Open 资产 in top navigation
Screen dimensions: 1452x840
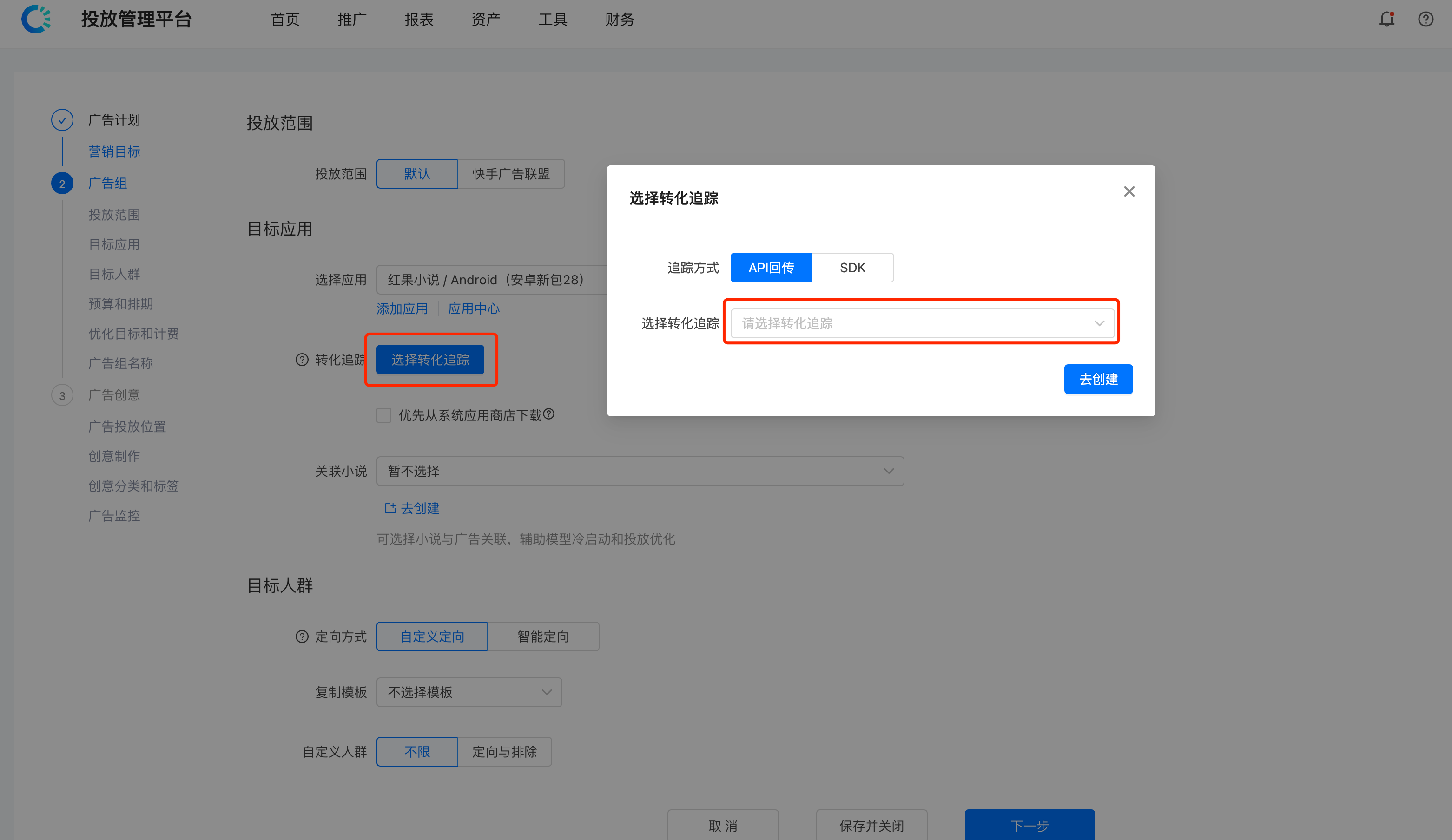[x=486, y=19]
